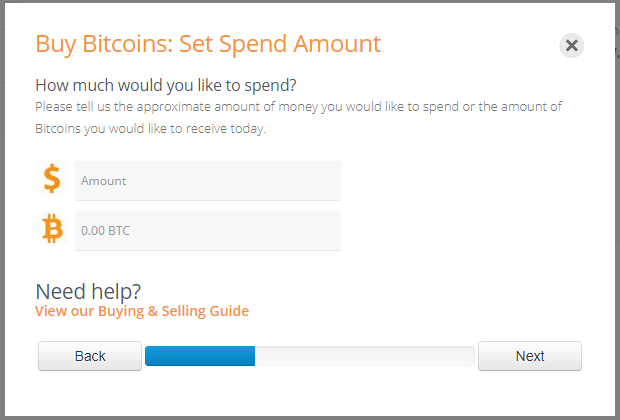
Task: Click the dimmed page background behind the dialog
Action: click(x=2, y=210)
